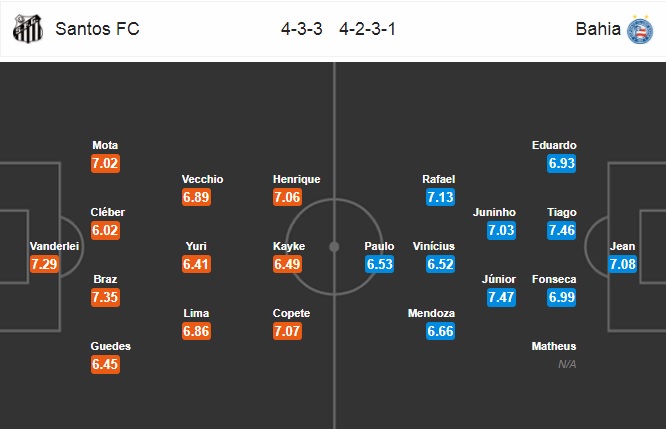The height and width of the screenshot is (429, 666).
Task: Click the Bahia club crest
Action: (x=641, y=30)
